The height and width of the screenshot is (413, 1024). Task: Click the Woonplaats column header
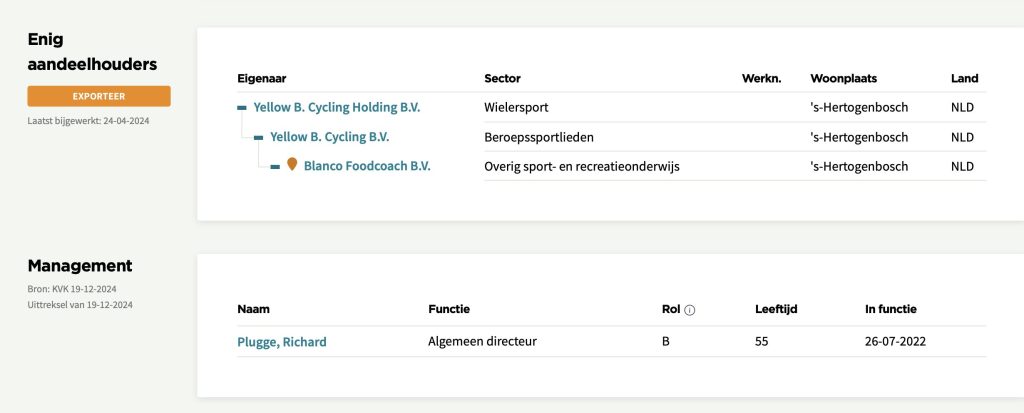(x=843, y=78)
